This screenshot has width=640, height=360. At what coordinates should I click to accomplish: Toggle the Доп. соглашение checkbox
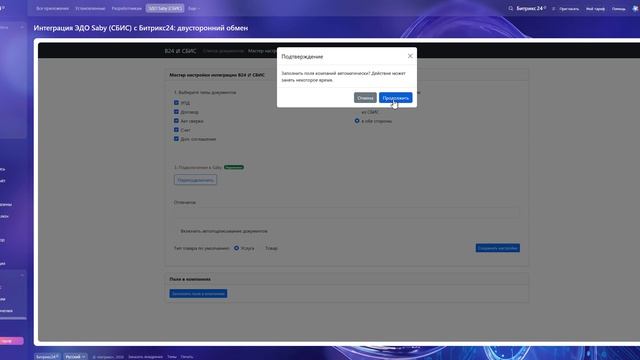[176, 138]
